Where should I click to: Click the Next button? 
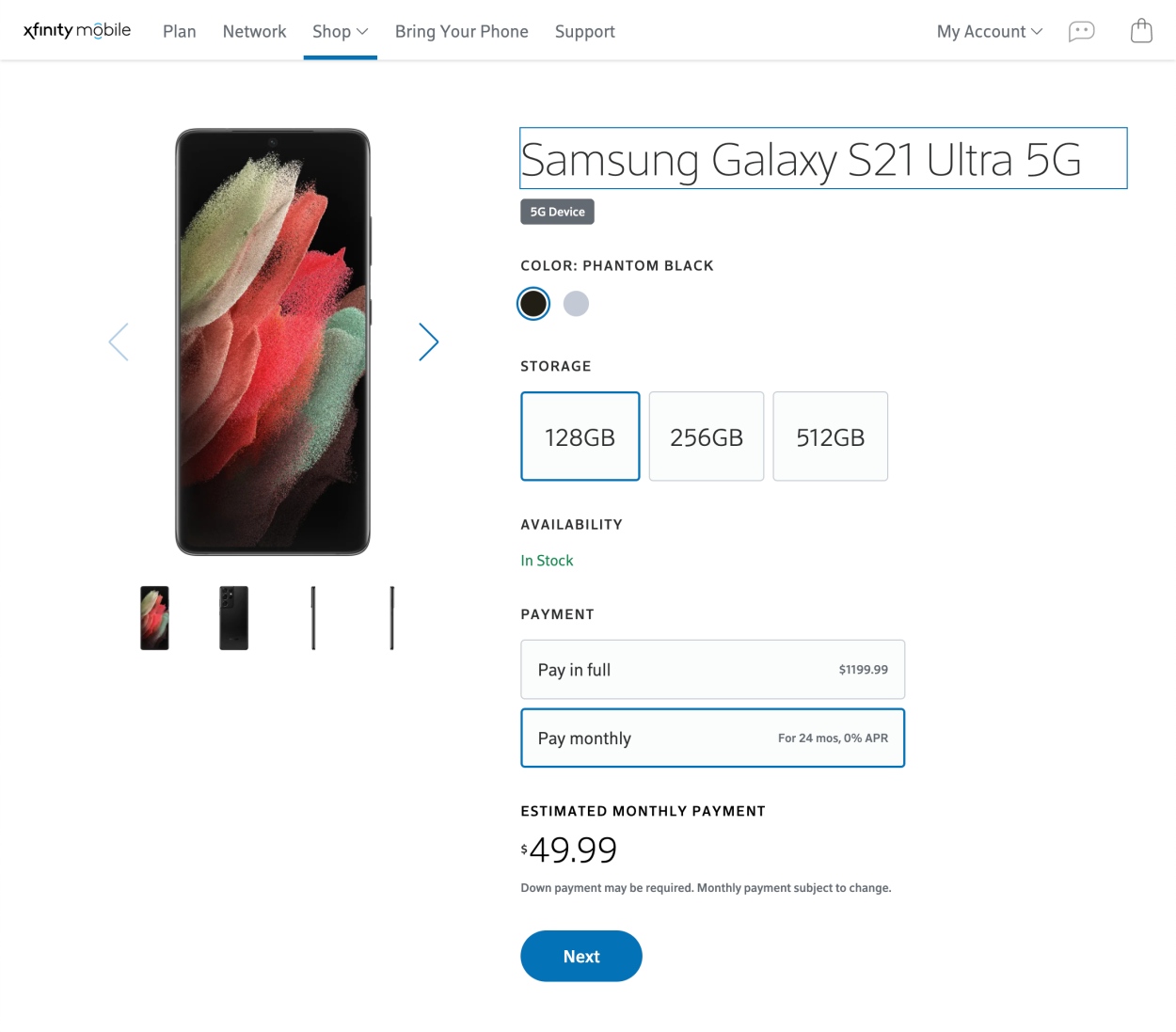580,956
